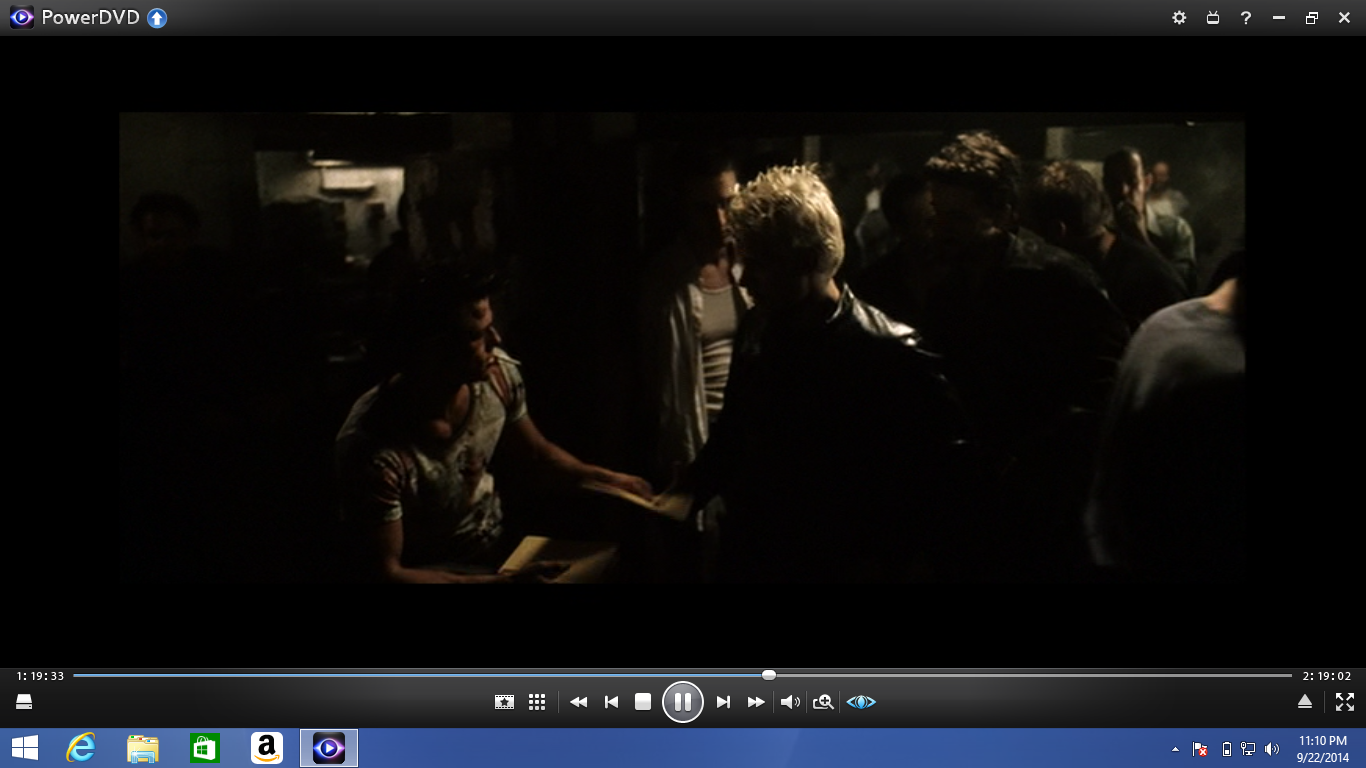The image size is (1366, 768).
Task: Click the PowerDVD upgrade arrow icon
Action: coord(157,18)
